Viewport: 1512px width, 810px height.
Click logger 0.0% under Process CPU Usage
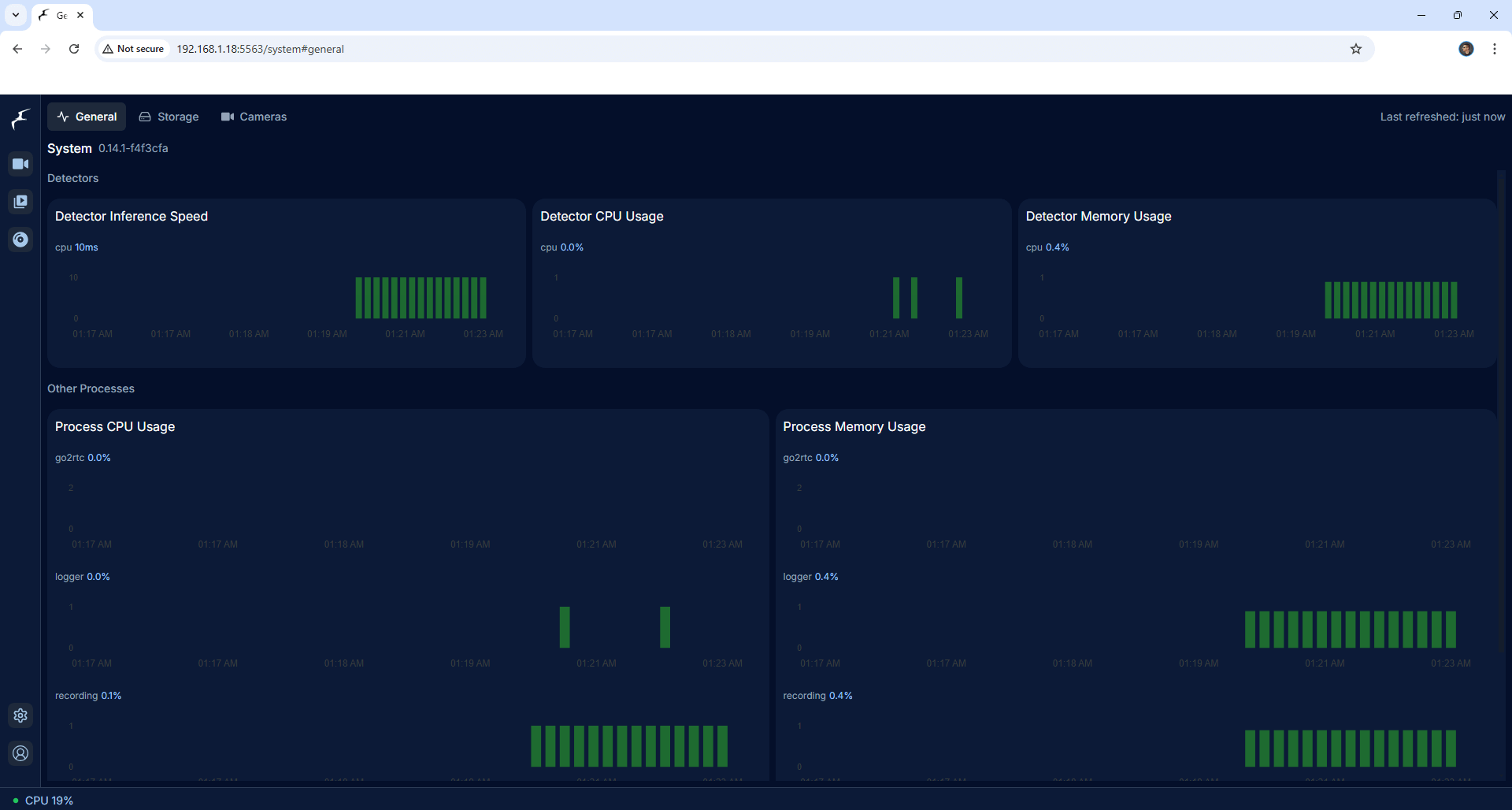83,577
